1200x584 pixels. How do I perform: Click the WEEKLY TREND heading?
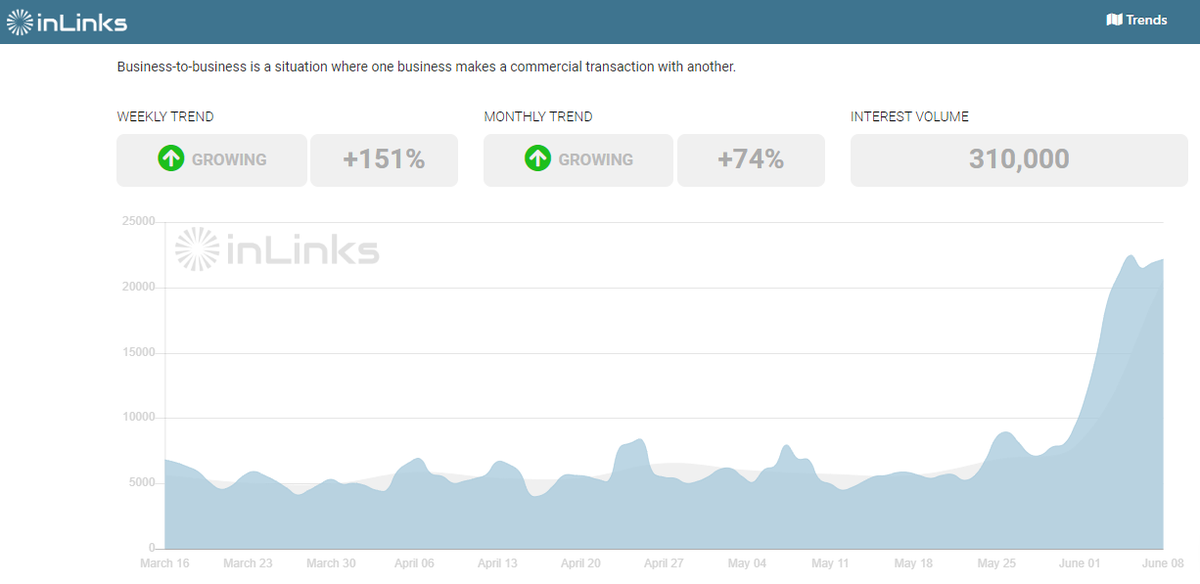click(x=165, y=117)
